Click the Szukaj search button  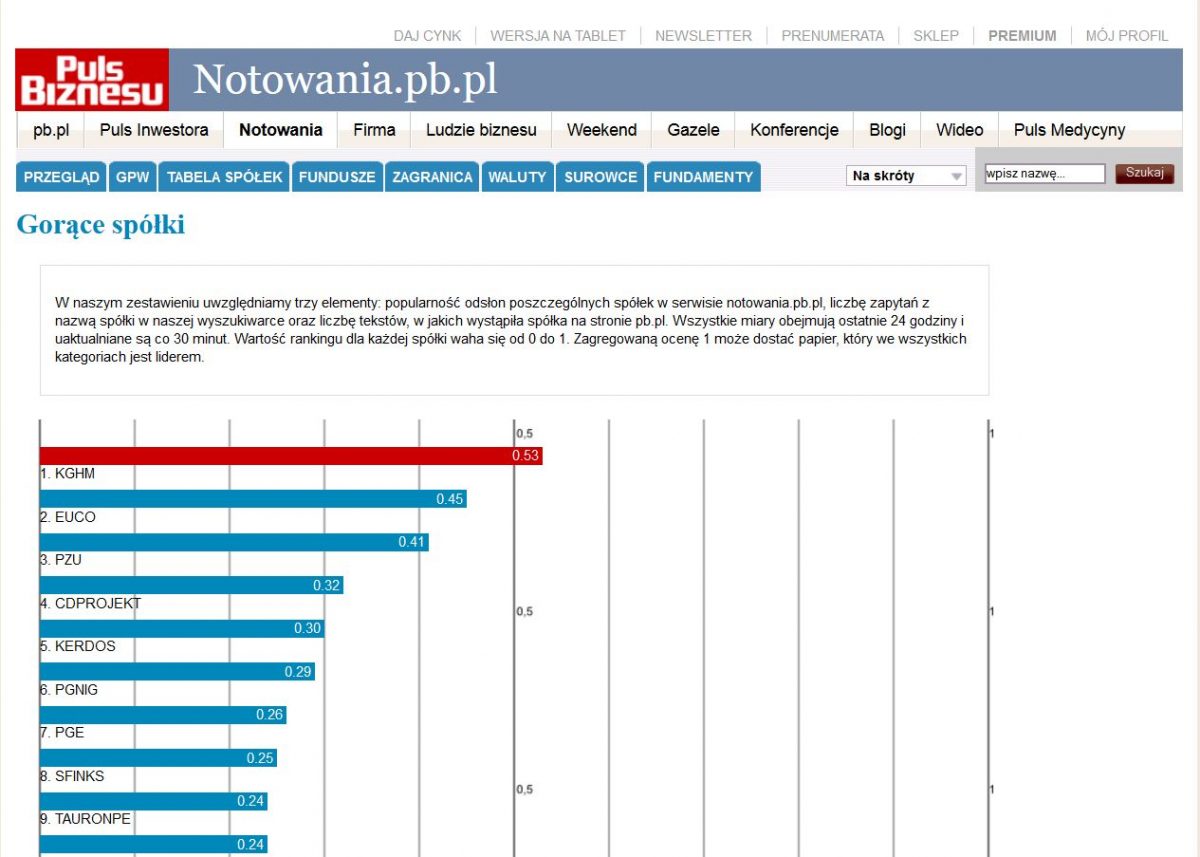(1145, 173)
